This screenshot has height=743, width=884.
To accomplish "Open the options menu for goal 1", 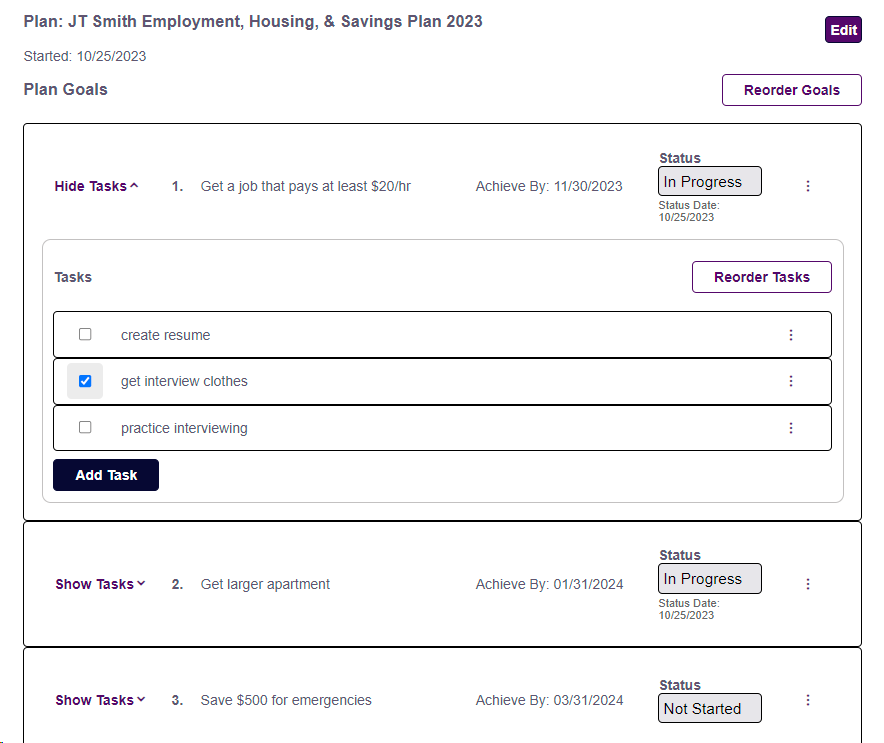I will pos(808,186).
